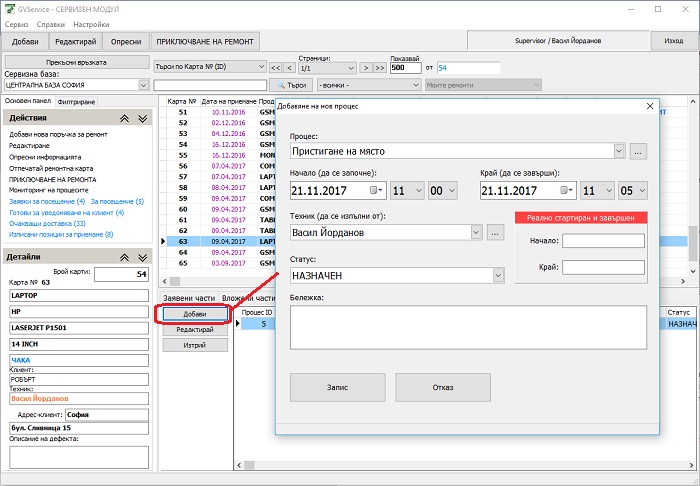Open Изписани позиции за приемане link

pyautogui.click(x=61, y=234)
